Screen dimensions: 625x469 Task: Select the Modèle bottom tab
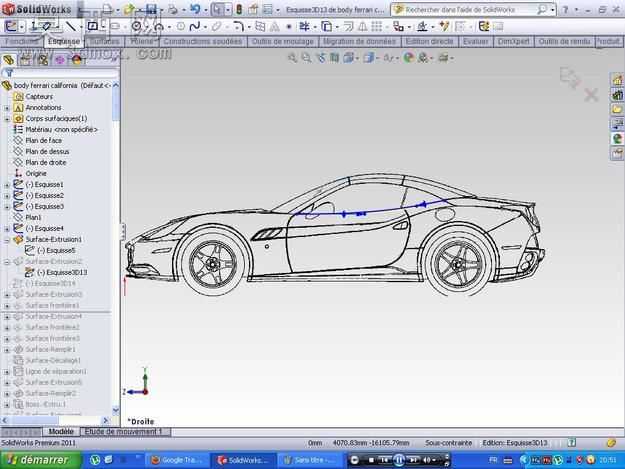(61, 432)
